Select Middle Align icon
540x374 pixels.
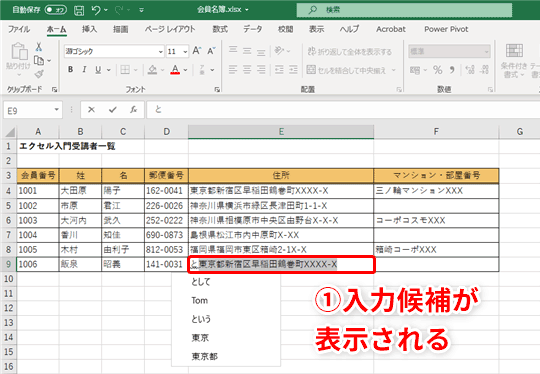(247, 51)
